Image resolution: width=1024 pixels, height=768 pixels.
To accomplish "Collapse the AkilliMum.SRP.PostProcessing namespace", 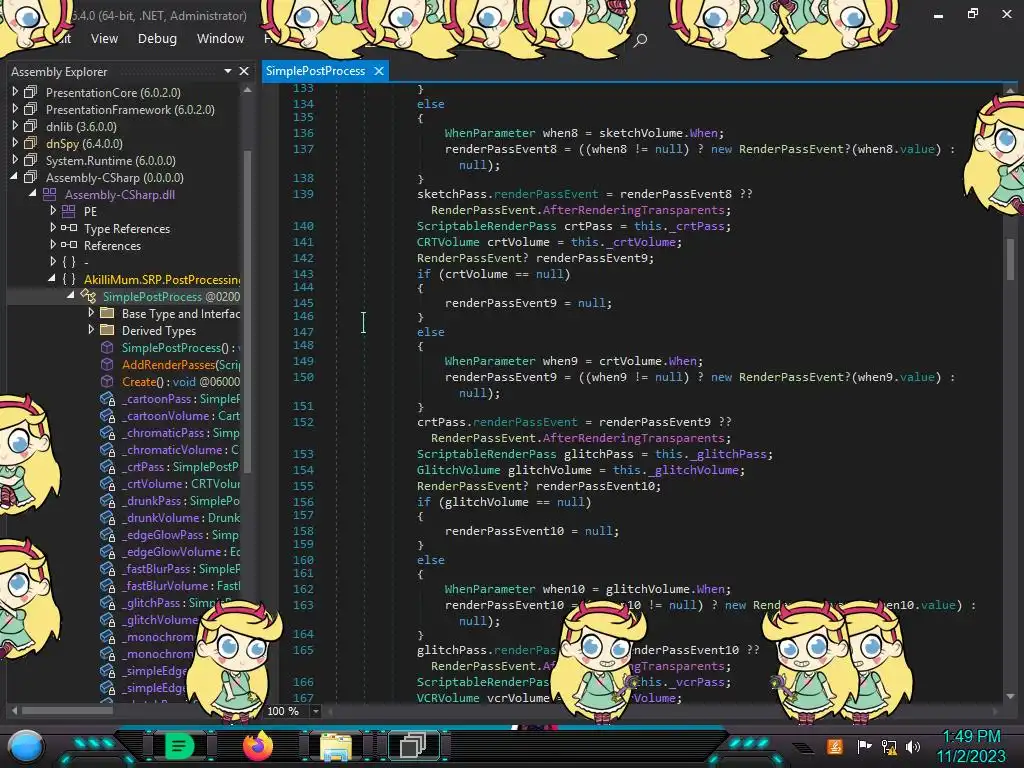I will tap(52, 279).
